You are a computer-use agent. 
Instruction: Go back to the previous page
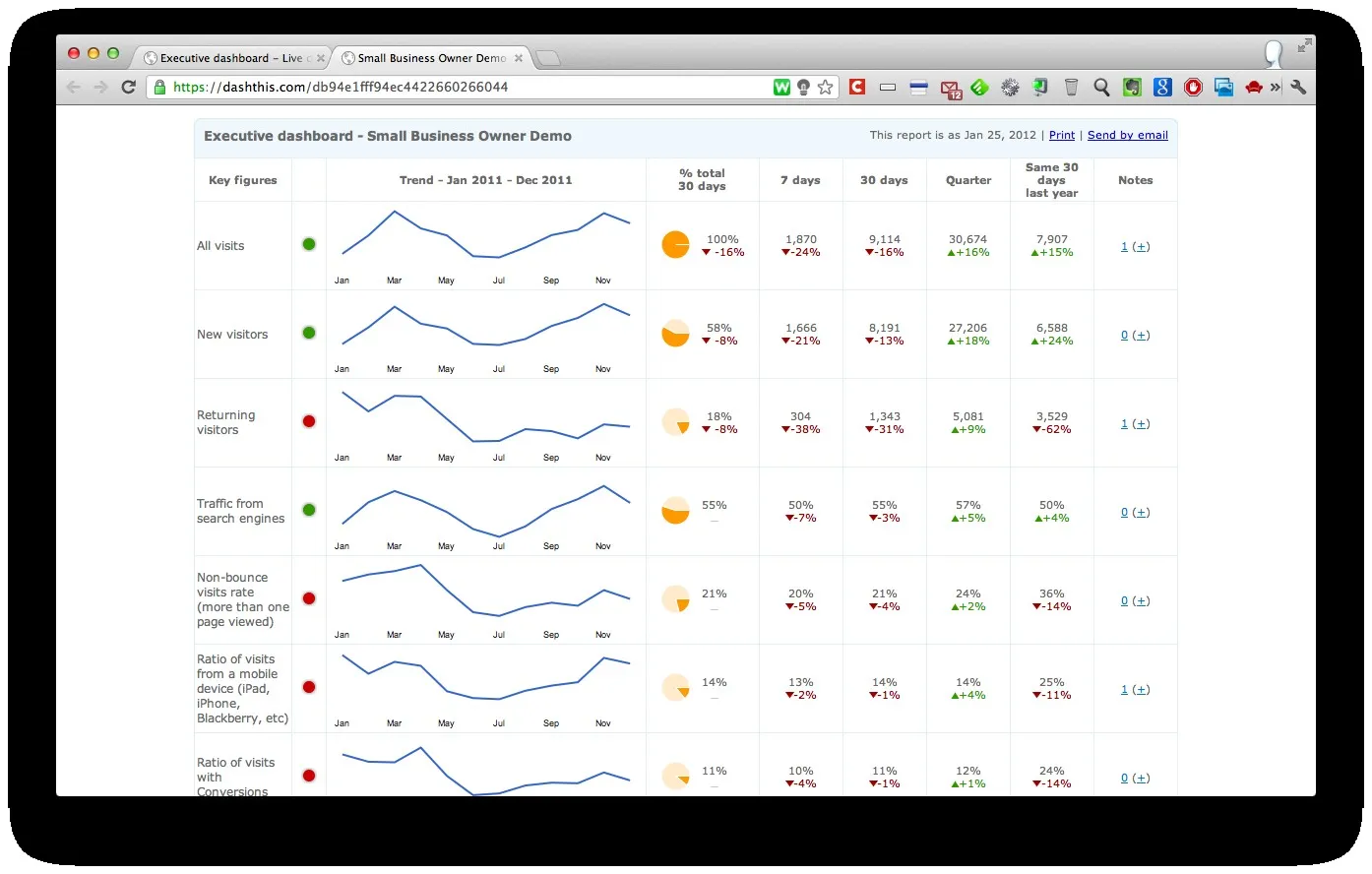point(74,87)
